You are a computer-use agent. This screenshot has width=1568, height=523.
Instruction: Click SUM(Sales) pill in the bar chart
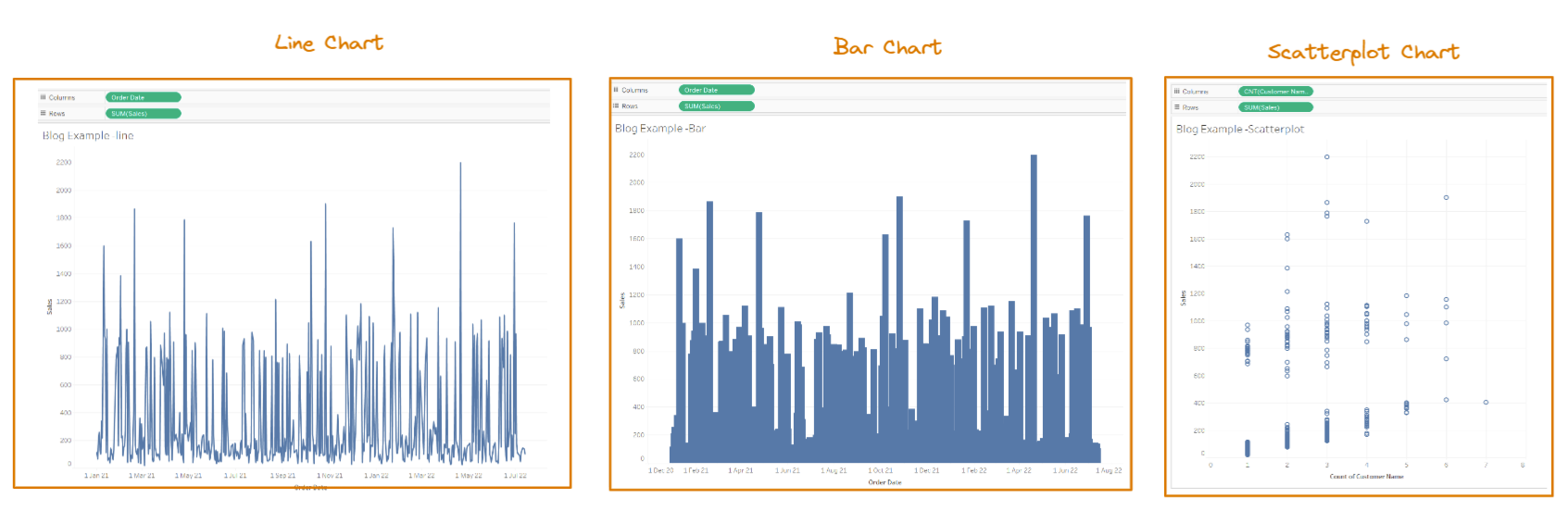(x=717, y=106)
